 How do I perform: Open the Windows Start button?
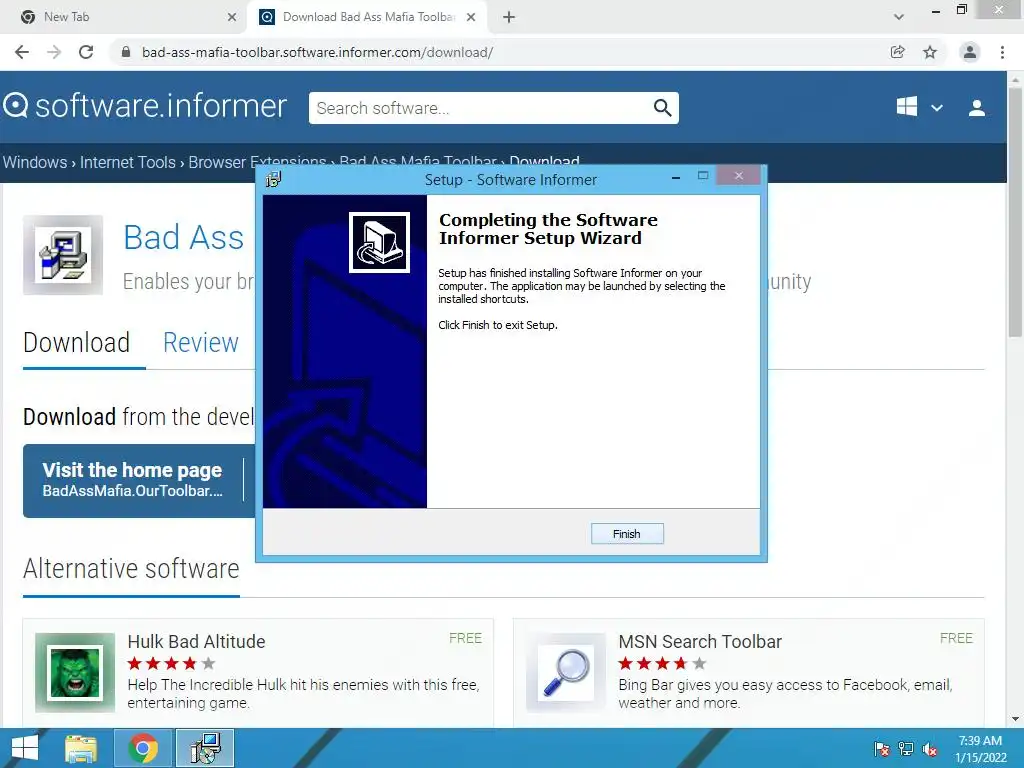25,748
